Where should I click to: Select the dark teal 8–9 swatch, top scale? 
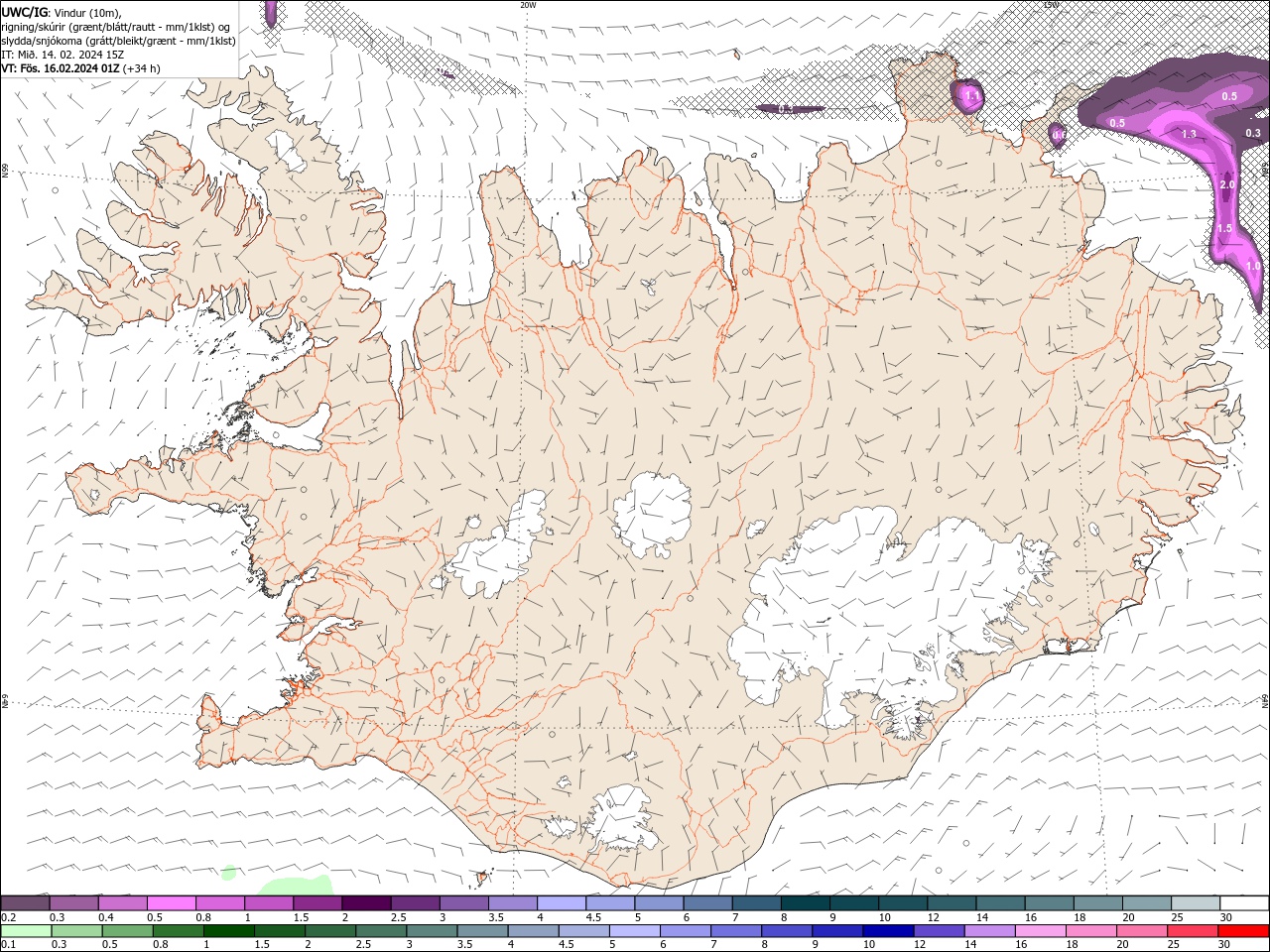click(805, 903)
